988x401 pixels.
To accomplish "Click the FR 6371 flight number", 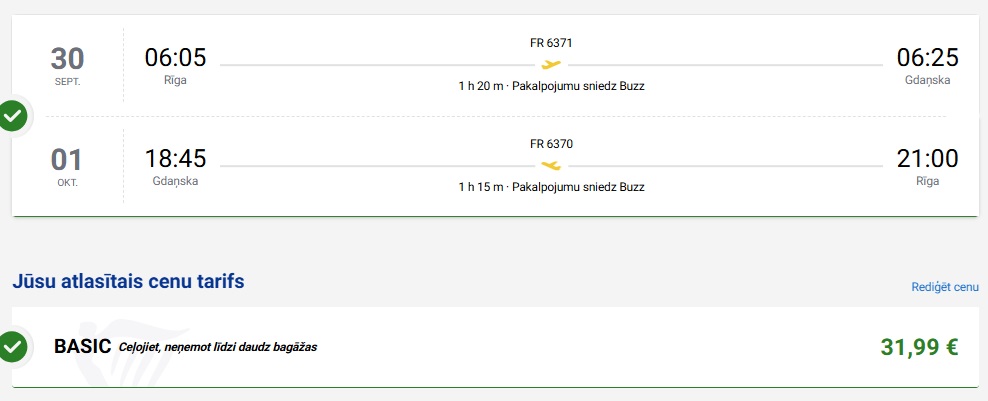I will [551, 43].
